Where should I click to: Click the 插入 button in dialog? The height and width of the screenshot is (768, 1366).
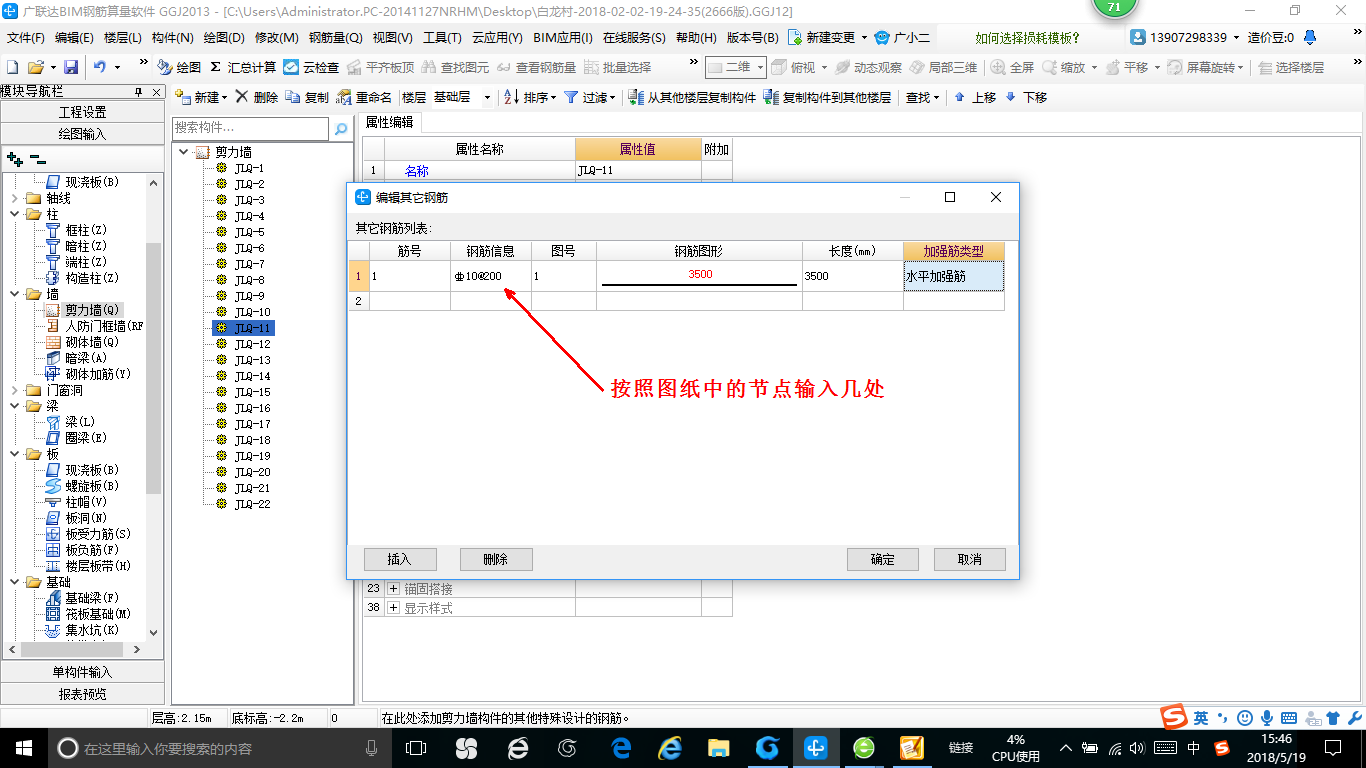click(x=399, y=559)
